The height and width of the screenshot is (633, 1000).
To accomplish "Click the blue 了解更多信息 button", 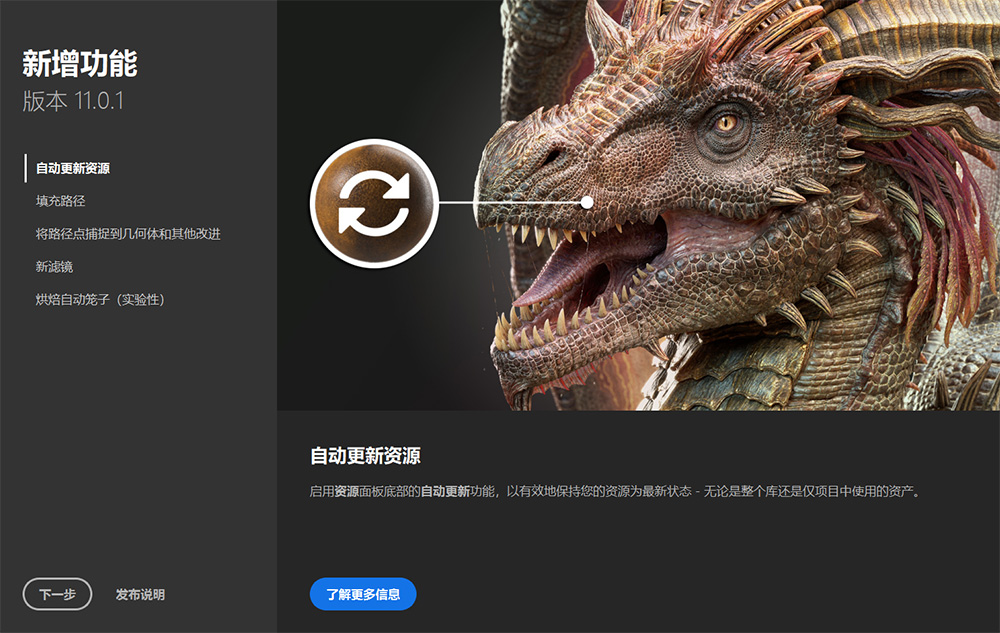I will click(x=363, y=594).
